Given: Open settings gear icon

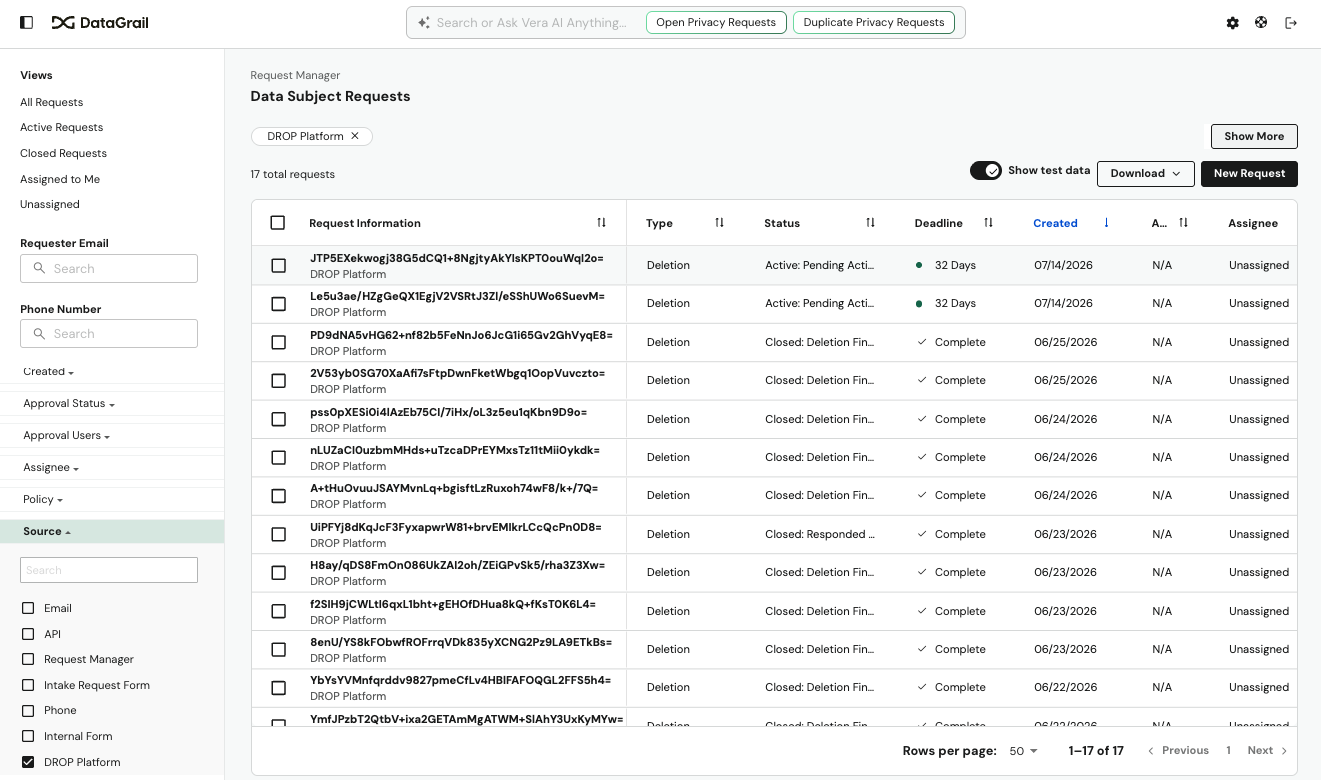Looking at the screenshot, I should [x=1232, y=23].
